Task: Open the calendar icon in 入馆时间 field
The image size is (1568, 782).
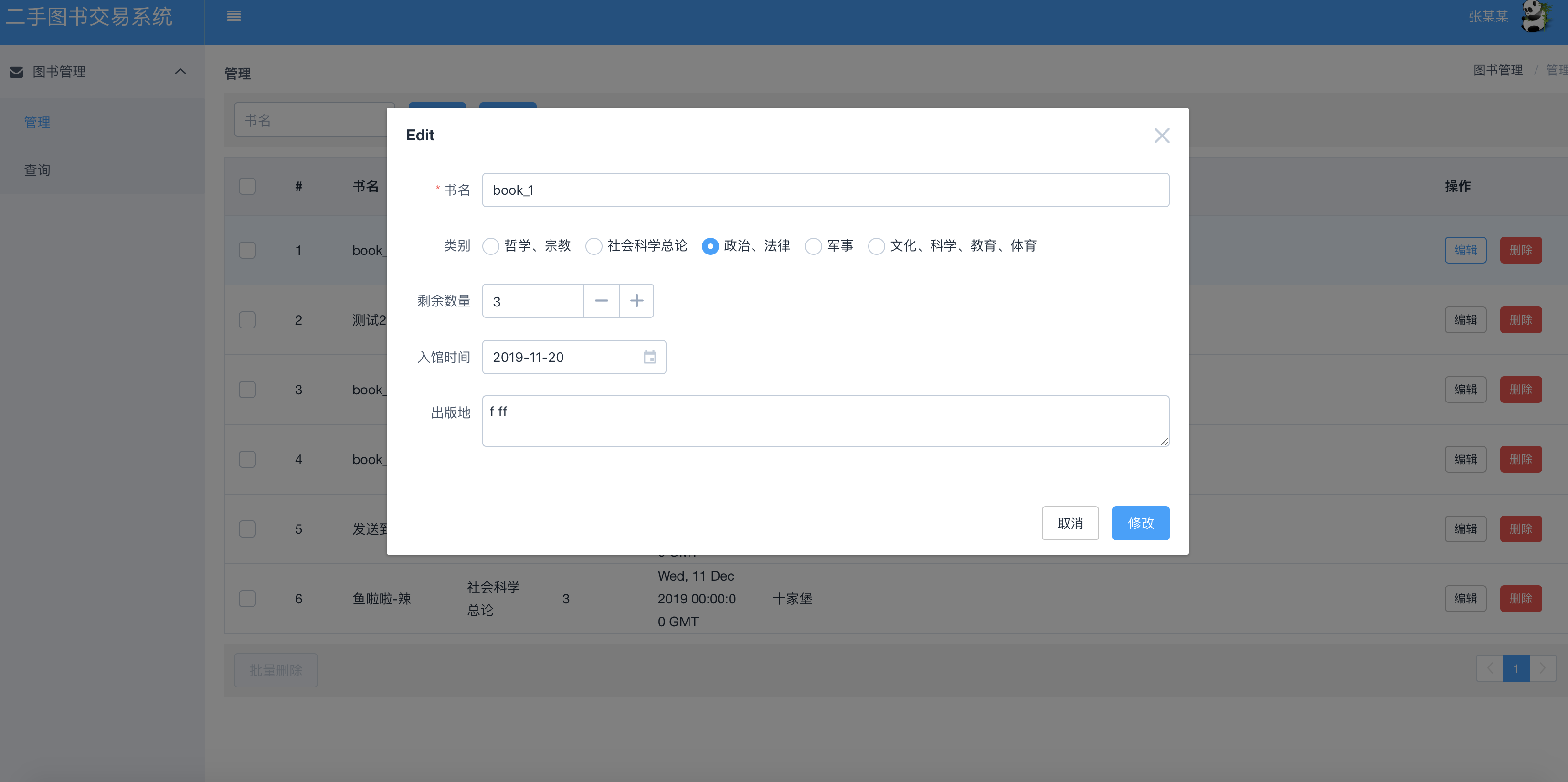Action: click(x=649, y=357)
